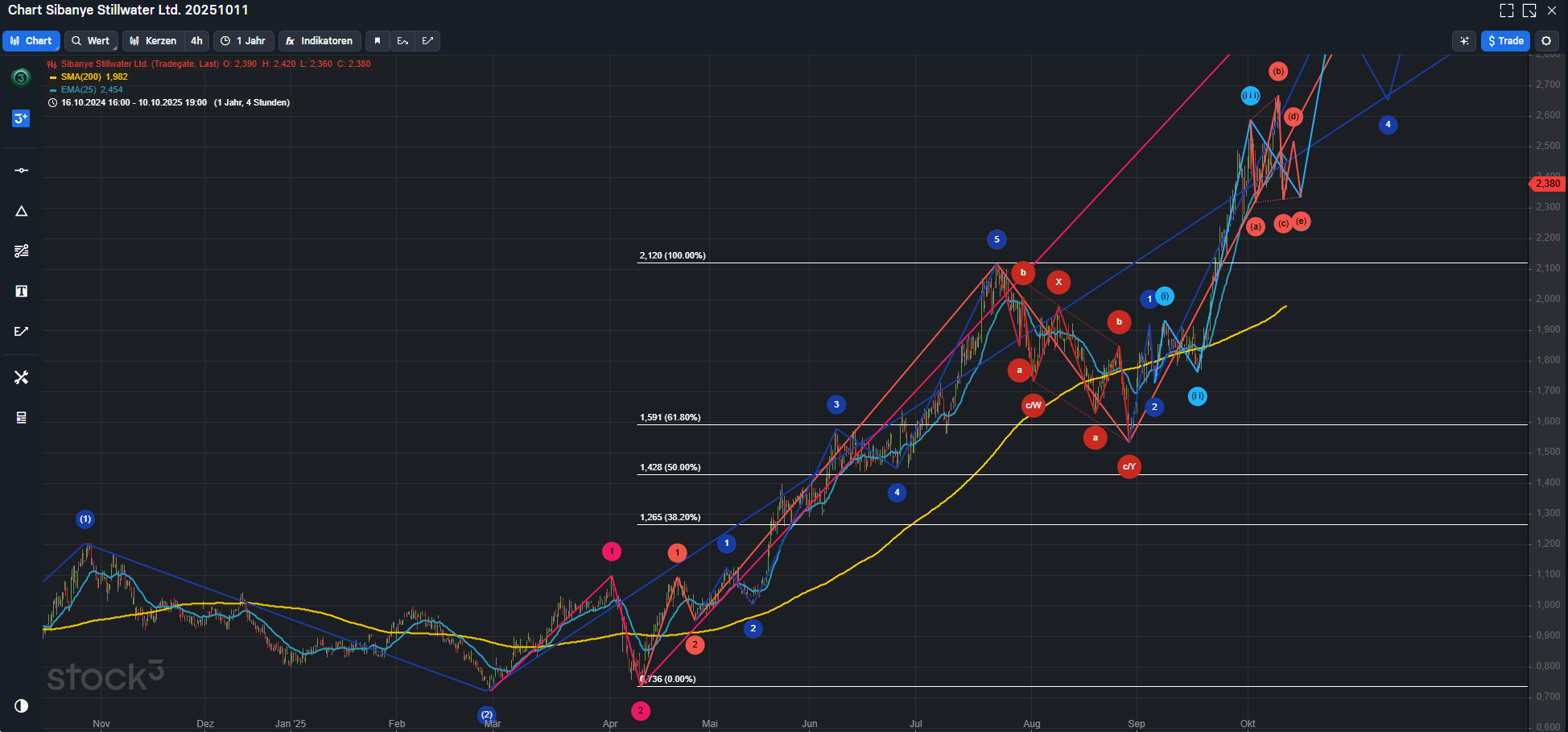This screenshot has width=1568, height=732.
Task: Toggle fullscreen view of the chart
Action: point(1506,10)
